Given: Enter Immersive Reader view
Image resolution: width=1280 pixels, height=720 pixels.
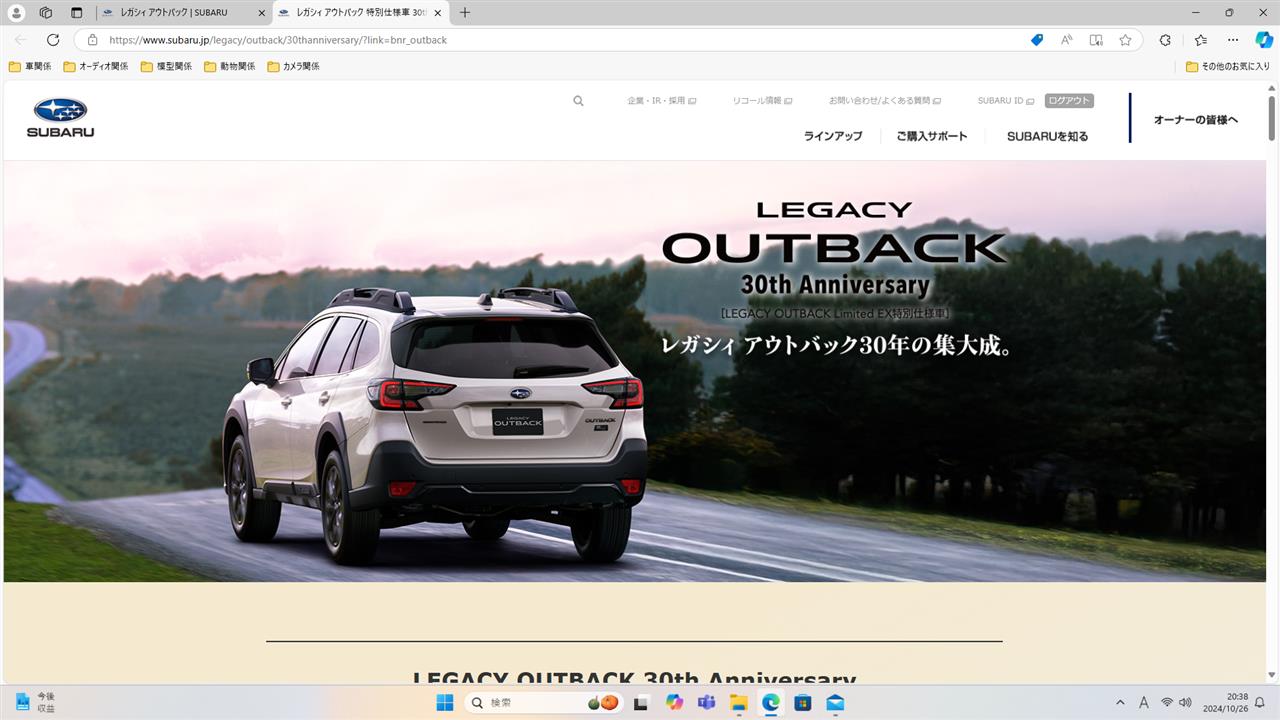Looking at the screenshot, I should pos(1096,40).
